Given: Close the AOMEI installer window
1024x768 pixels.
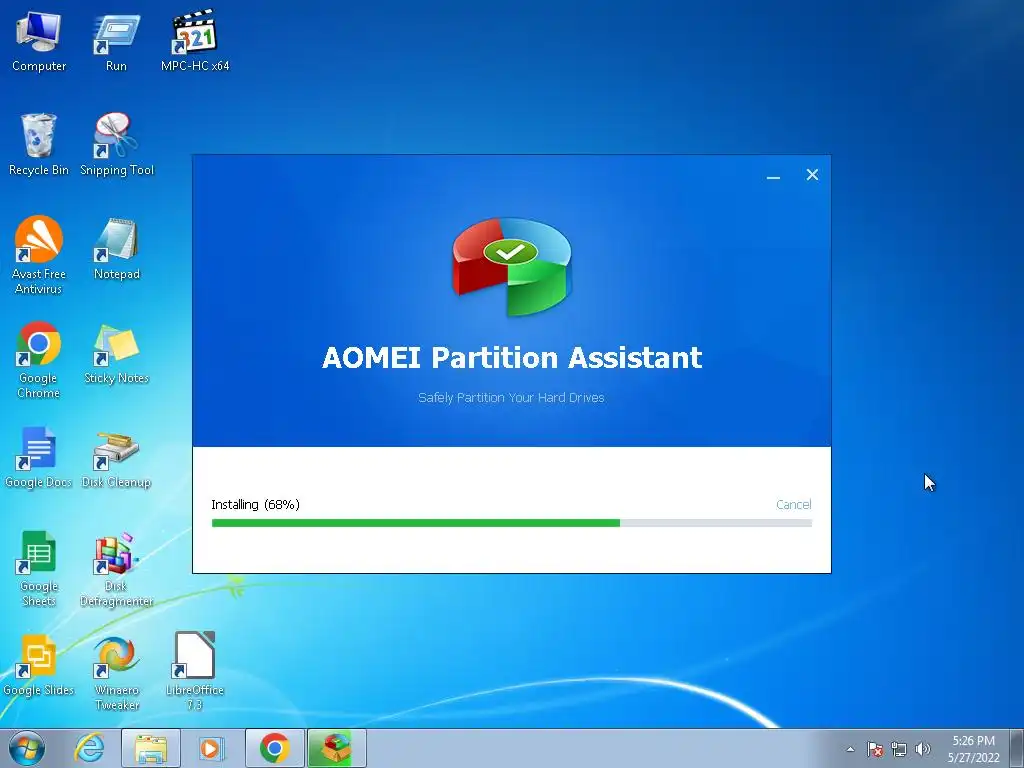Looking at the screenshot, I should (812, 174).
